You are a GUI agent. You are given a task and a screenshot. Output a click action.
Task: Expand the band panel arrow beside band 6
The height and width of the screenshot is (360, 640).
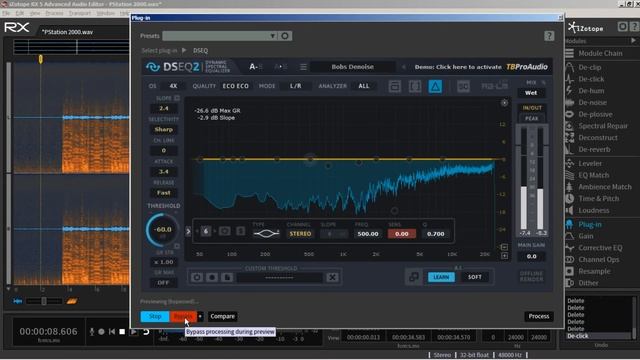tap(188, 232)
